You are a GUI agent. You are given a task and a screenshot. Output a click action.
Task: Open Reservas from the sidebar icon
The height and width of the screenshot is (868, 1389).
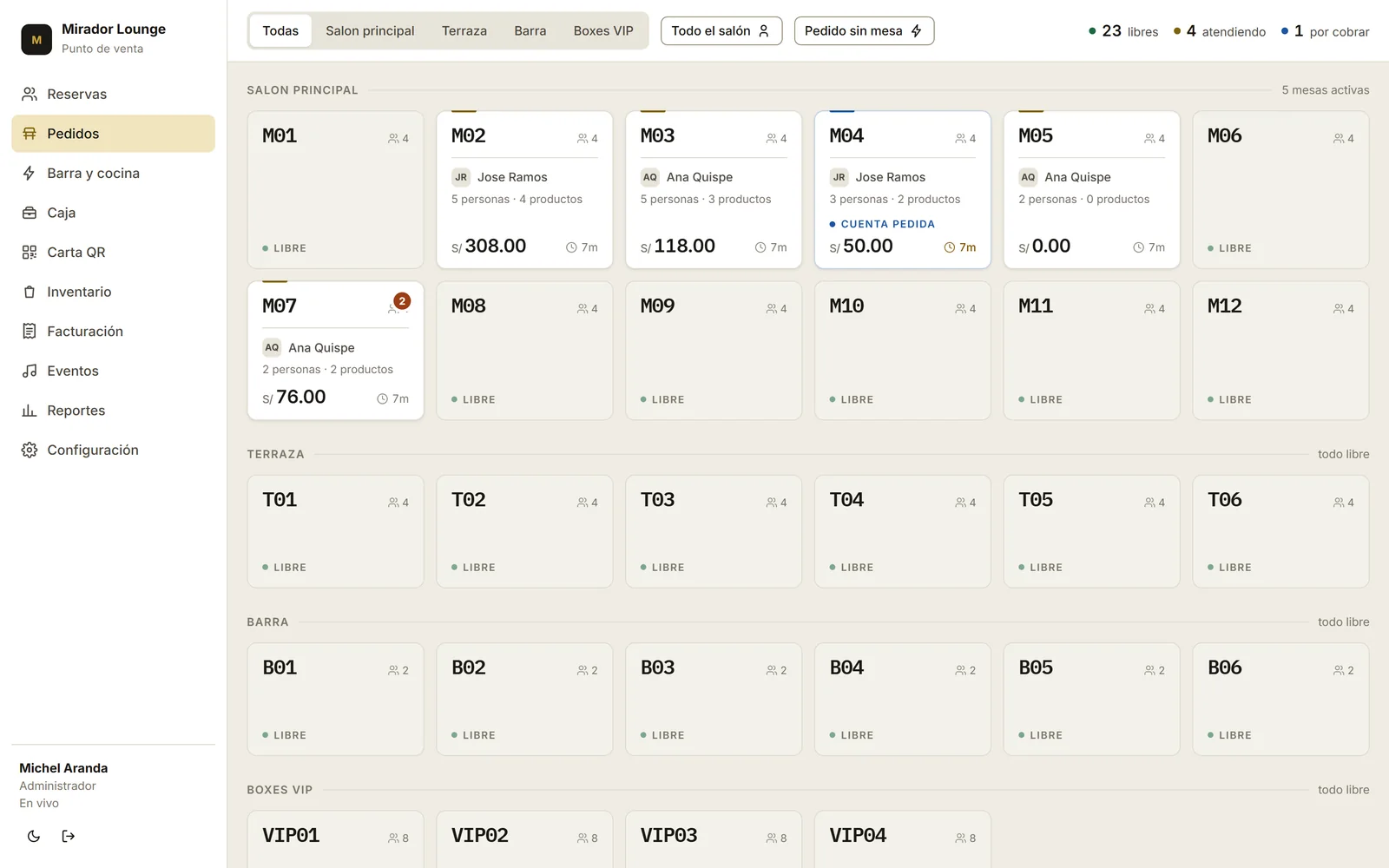click(30, 94)
